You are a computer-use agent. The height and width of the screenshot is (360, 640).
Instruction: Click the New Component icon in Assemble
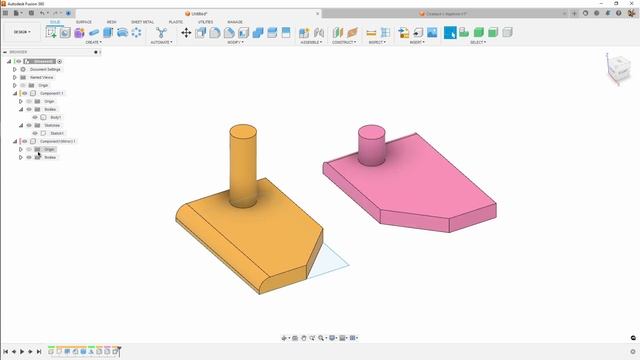click(x=304, y=33)
